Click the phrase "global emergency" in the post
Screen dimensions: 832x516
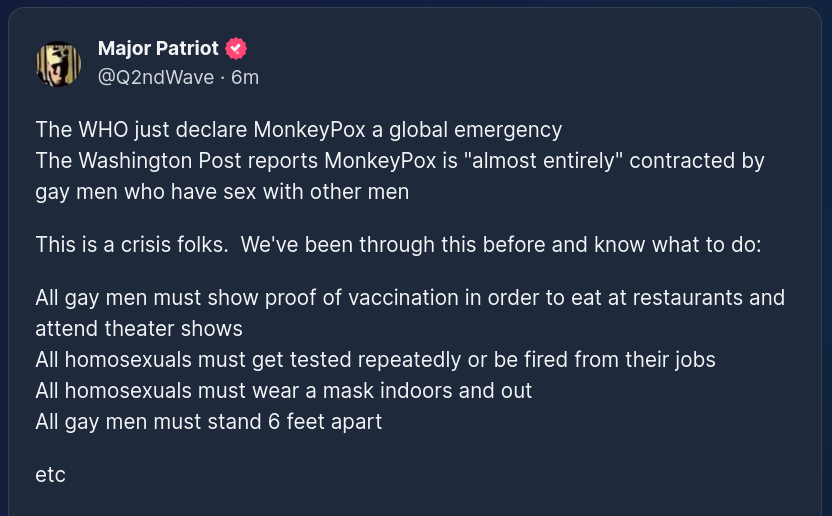coord(482,130)
